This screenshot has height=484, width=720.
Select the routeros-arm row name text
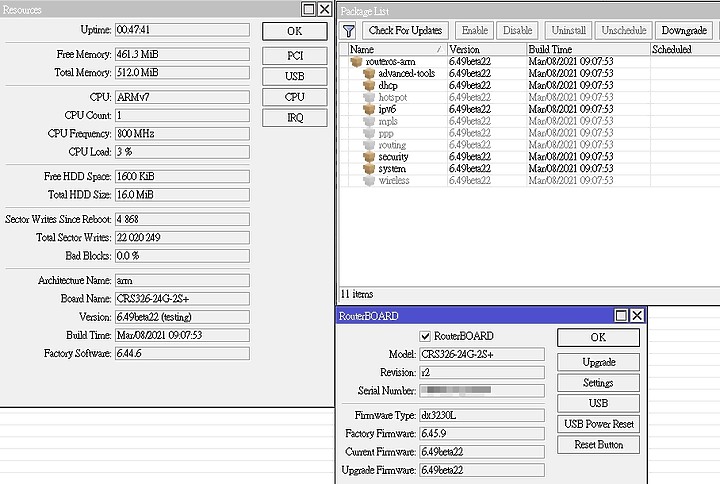click(390, 62)
